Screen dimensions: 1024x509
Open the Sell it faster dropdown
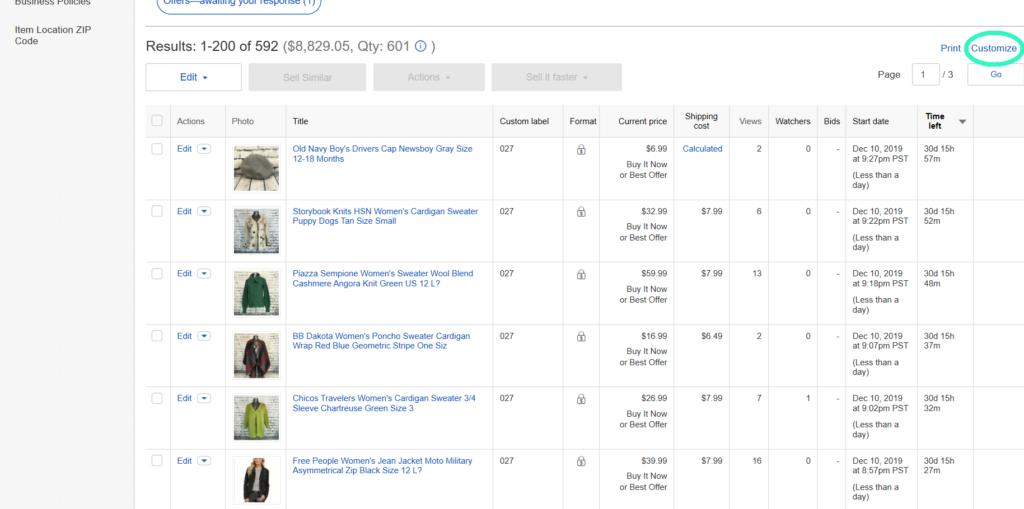pos(556,77)
